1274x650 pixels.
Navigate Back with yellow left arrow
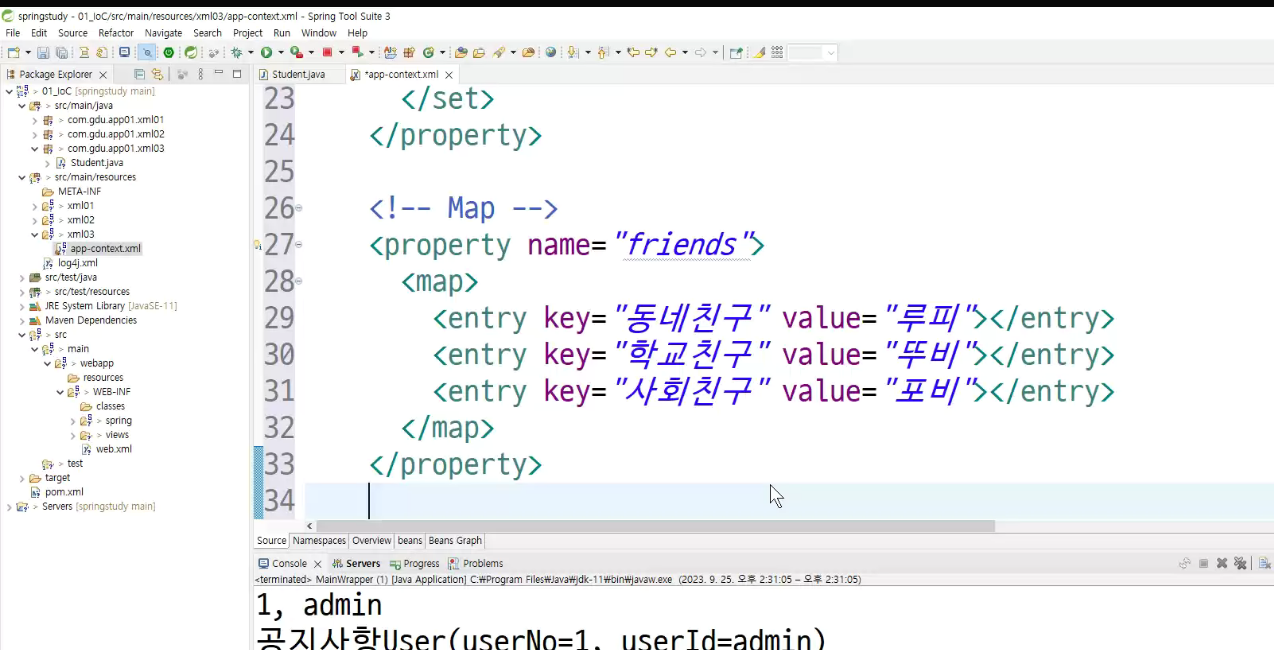671,52
